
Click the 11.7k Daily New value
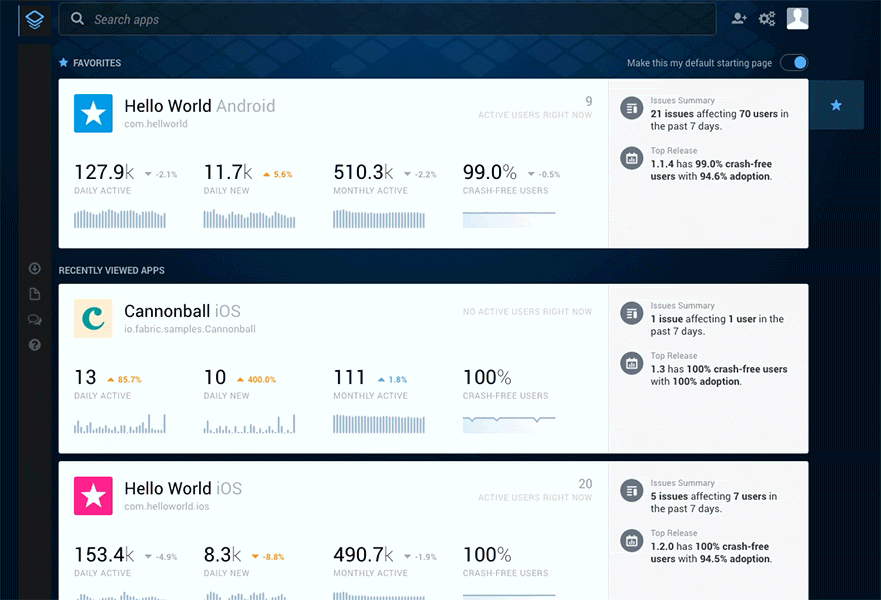click(x=228, y=172)
